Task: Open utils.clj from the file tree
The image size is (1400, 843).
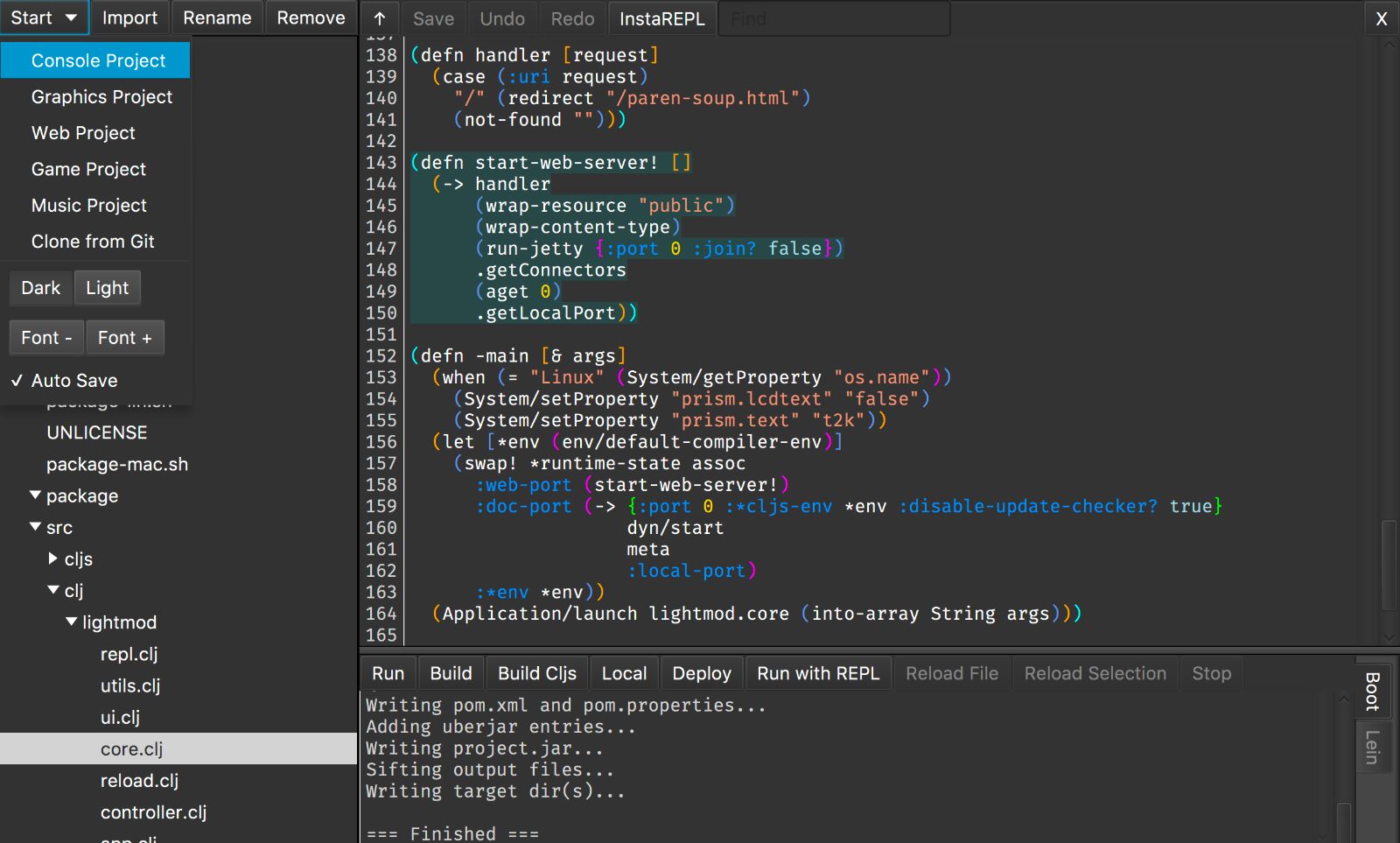Action: 130,685
